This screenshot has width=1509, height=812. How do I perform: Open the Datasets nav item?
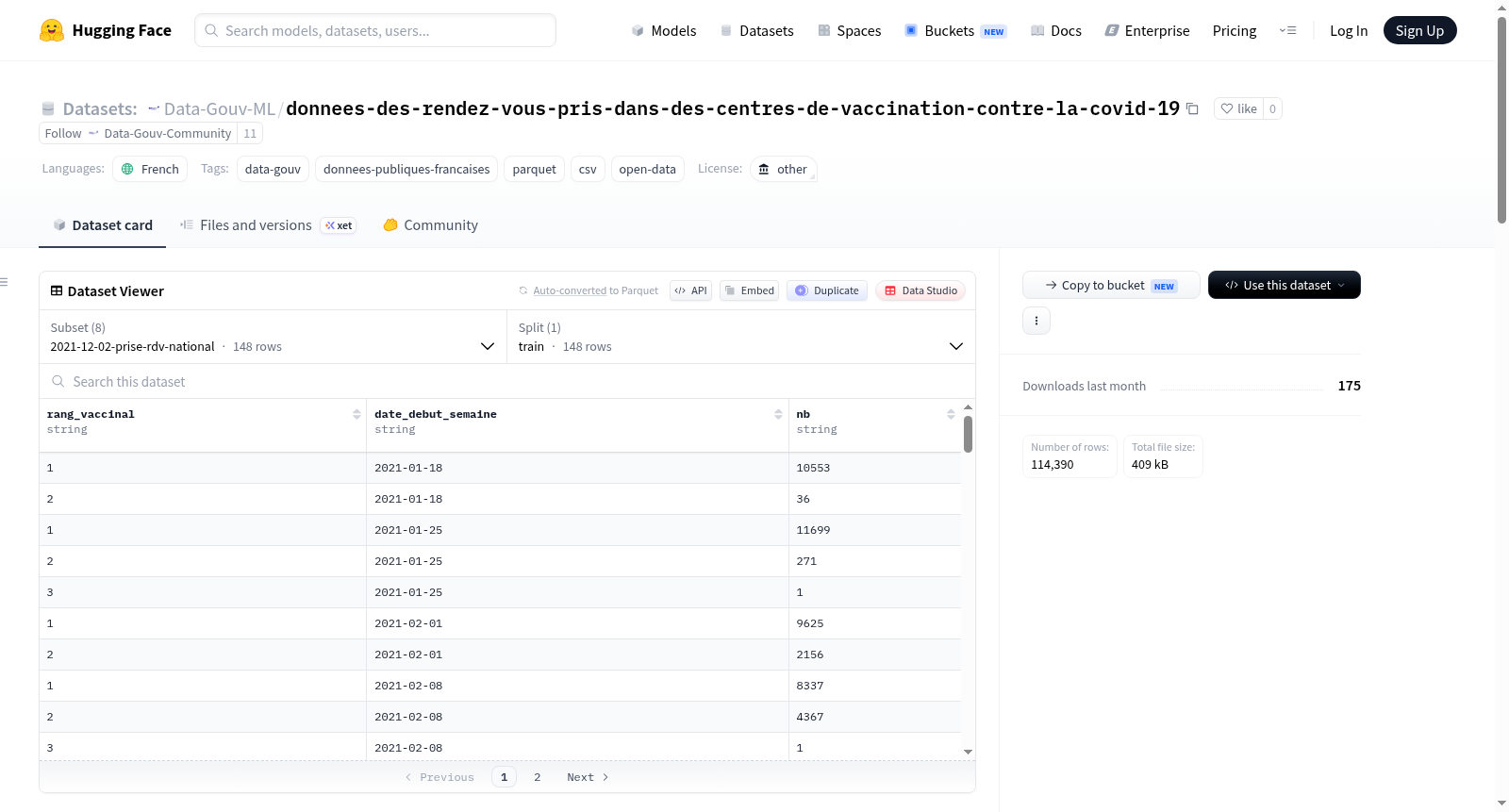point(756,30)
